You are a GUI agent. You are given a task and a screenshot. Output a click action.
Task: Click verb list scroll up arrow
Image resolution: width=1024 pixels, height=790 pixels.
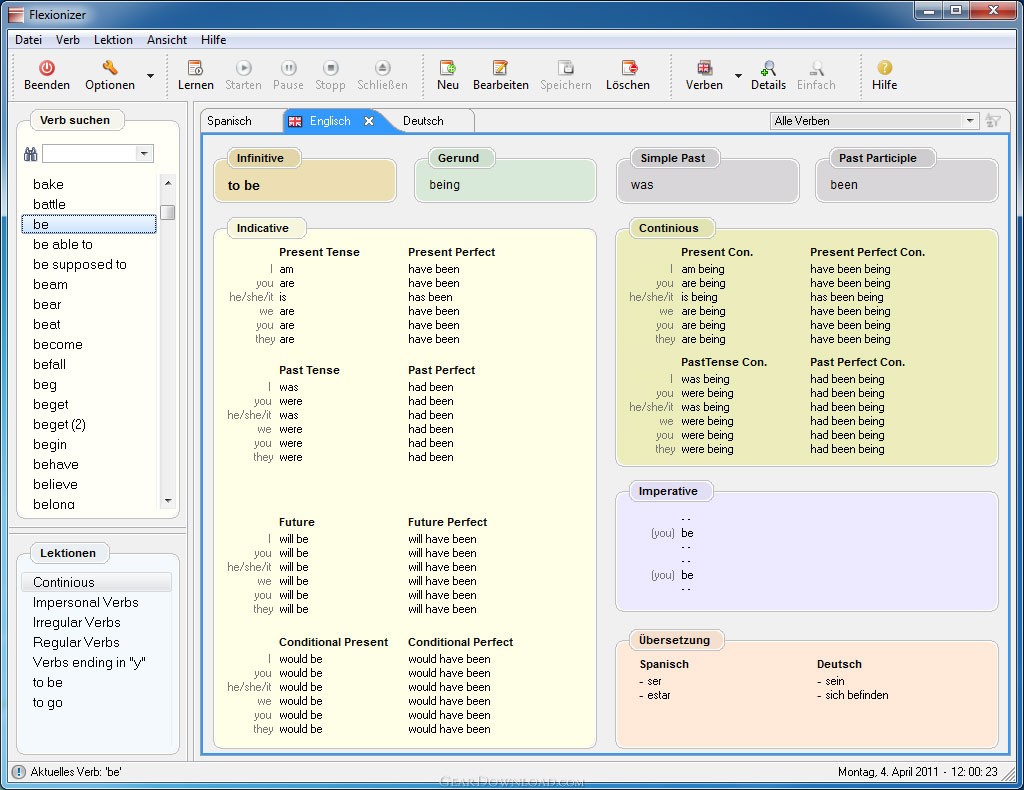click(x=168, y=183)
